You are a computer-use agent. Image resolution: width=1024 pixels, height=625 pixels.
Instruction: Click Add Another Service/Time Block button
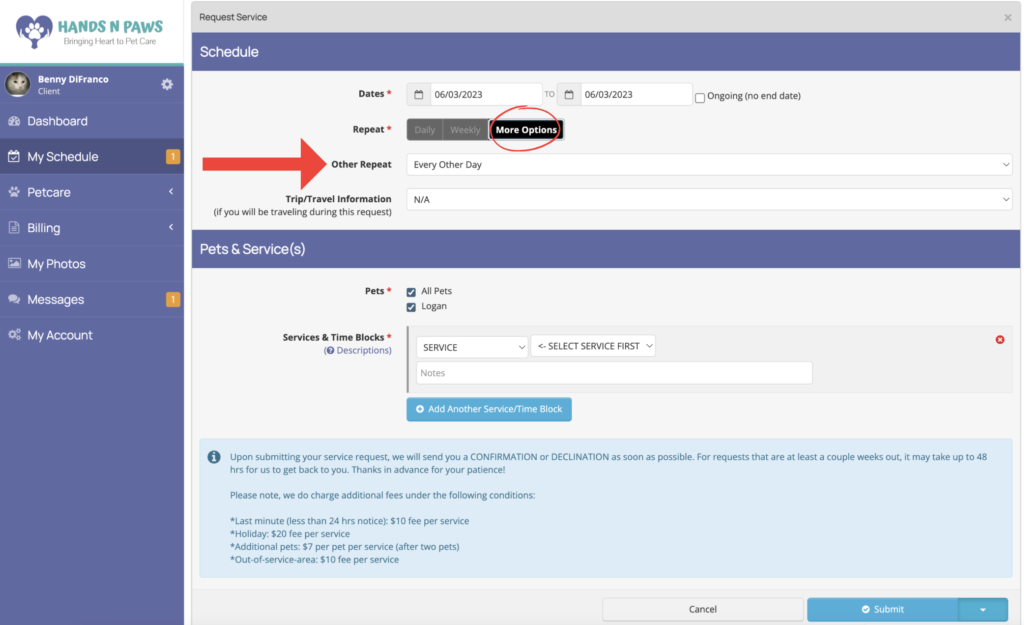[x=489, y=409]
